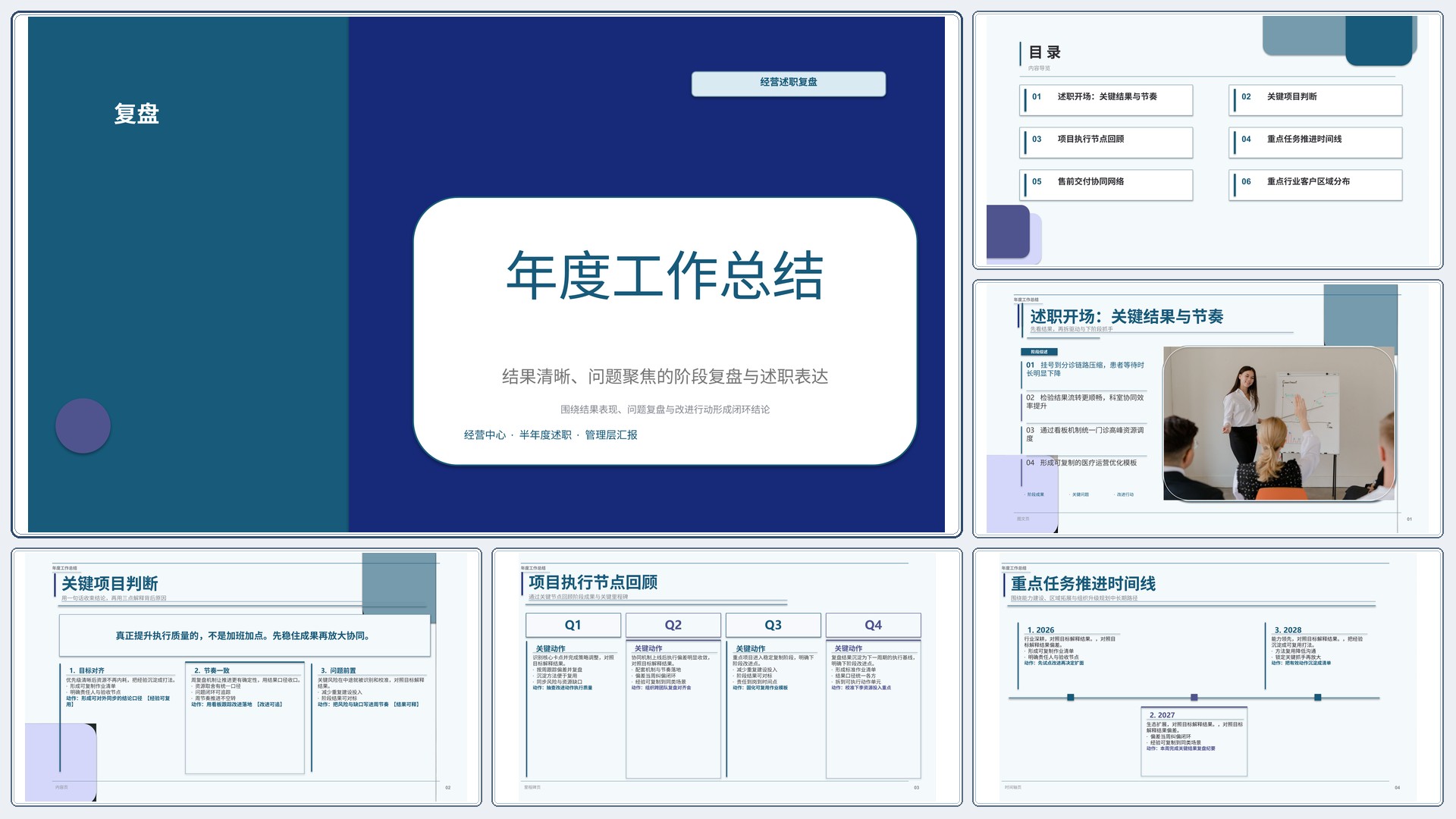Screen dimensions: 1456x819
Task: Open the 关键项目判断 slide thumbnail
Action: click(246, 676)
